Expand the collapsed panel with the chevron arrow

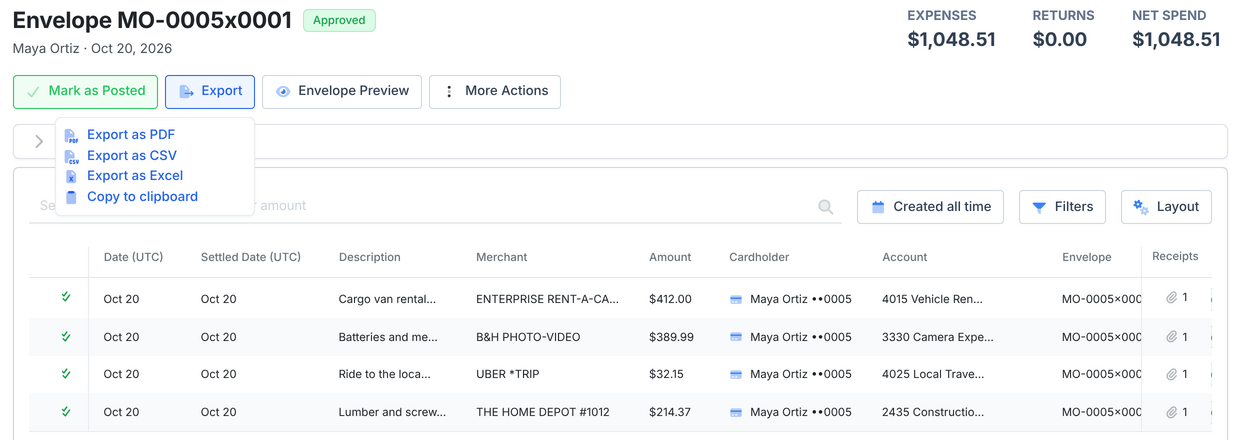[39, 142]
